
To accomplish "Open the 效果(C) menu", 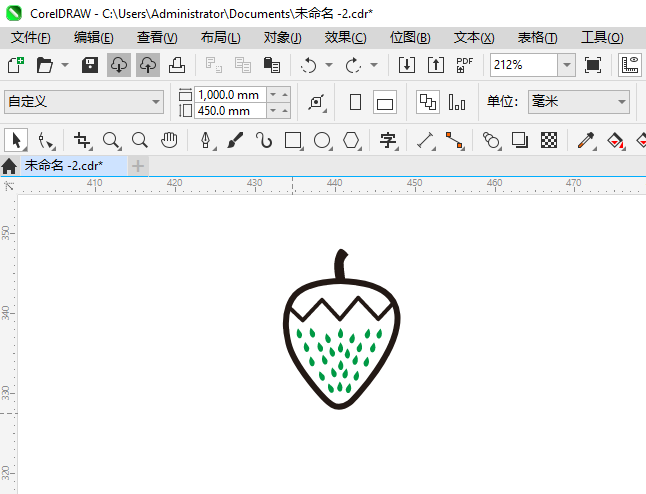I will (345, 38).
